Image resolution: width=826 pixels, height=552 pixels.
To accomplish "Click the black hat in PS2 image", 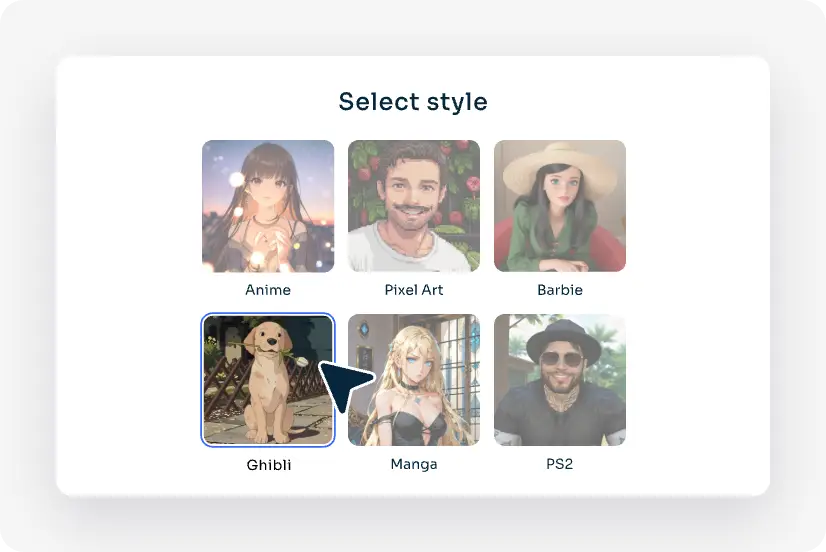I will pos(563,340).
